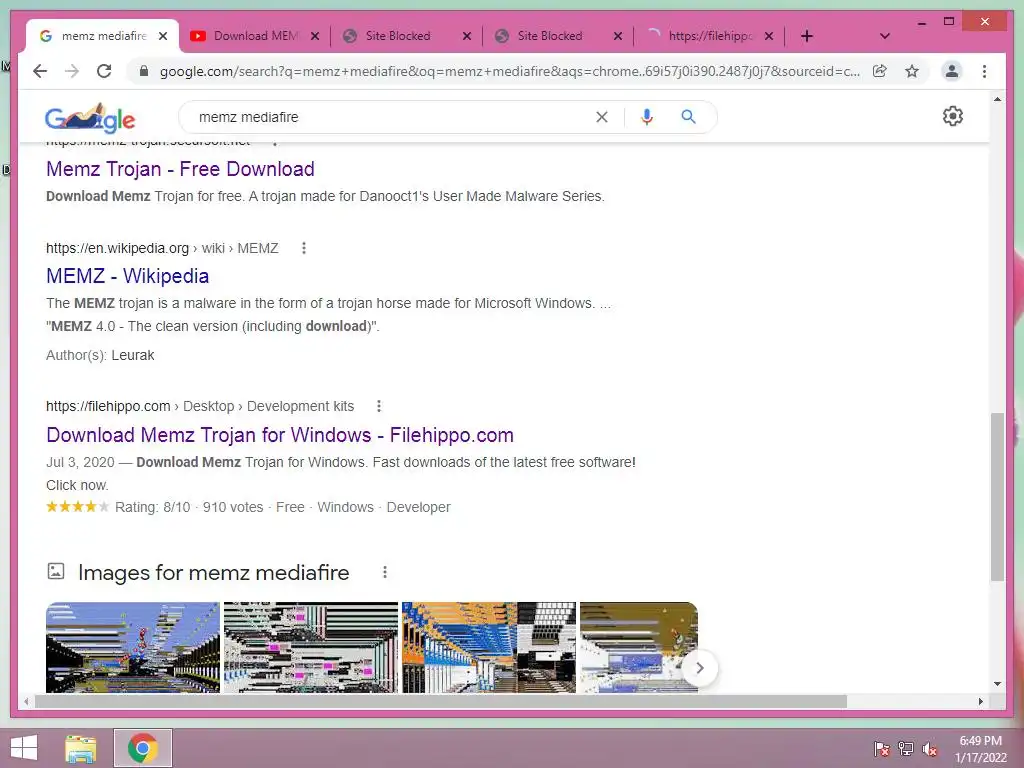Screen dimensions: 1024x768
Task: Click the Google doodle logo
Action: (90, 118)
